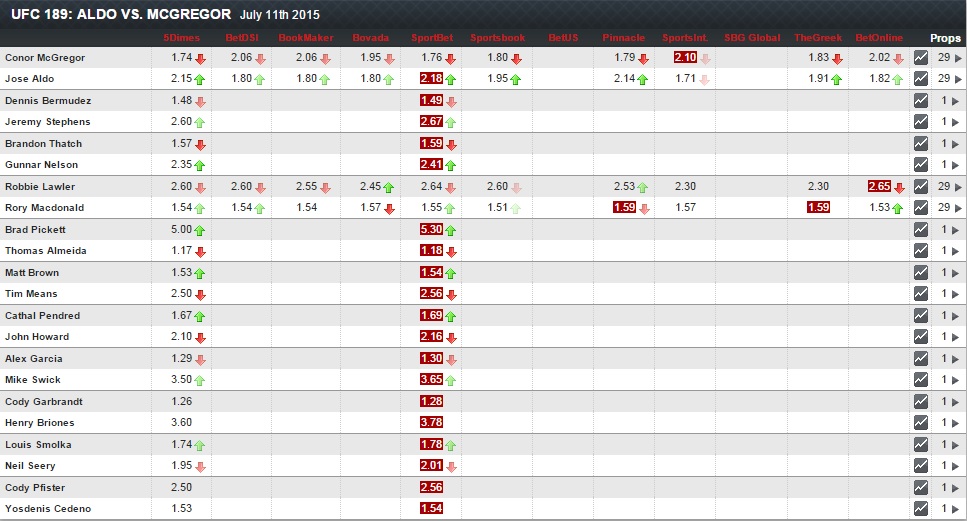This screenshot has width=967, height=521.
Task: Open the odds chart icon for John Howard
Action: click(x=921, y=336)
